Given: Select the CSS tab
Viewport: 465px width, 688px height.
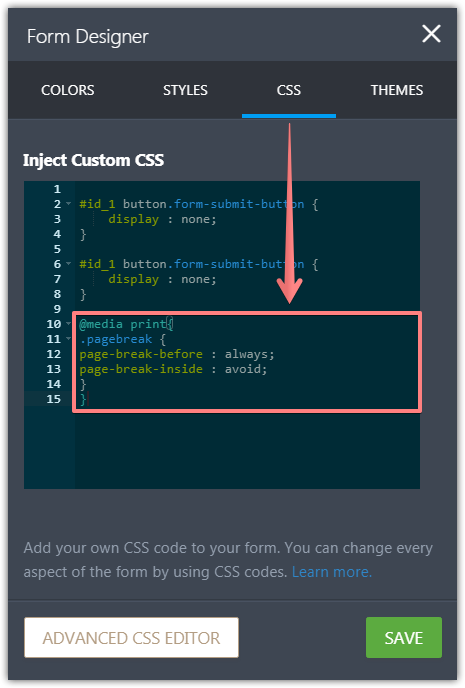Looking at the screenshot, I should click(289, 90).
